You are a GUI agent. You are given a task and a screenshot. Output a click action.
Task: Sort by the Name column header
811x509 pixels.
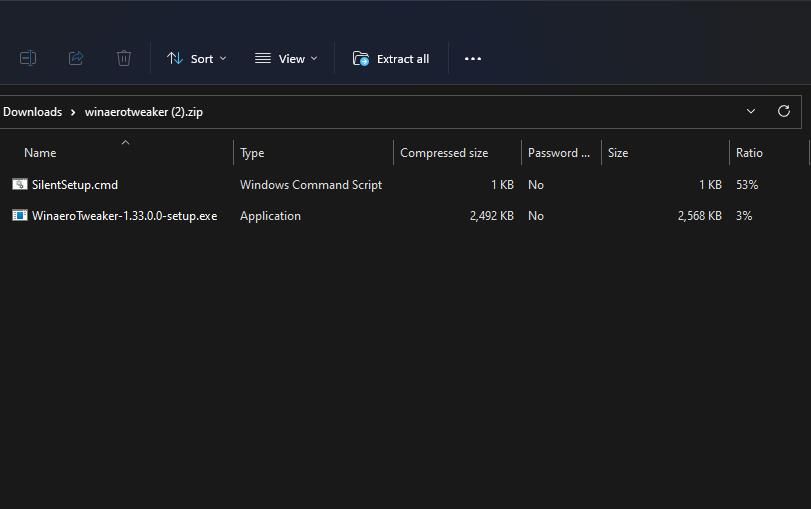(x=40, y=153)
